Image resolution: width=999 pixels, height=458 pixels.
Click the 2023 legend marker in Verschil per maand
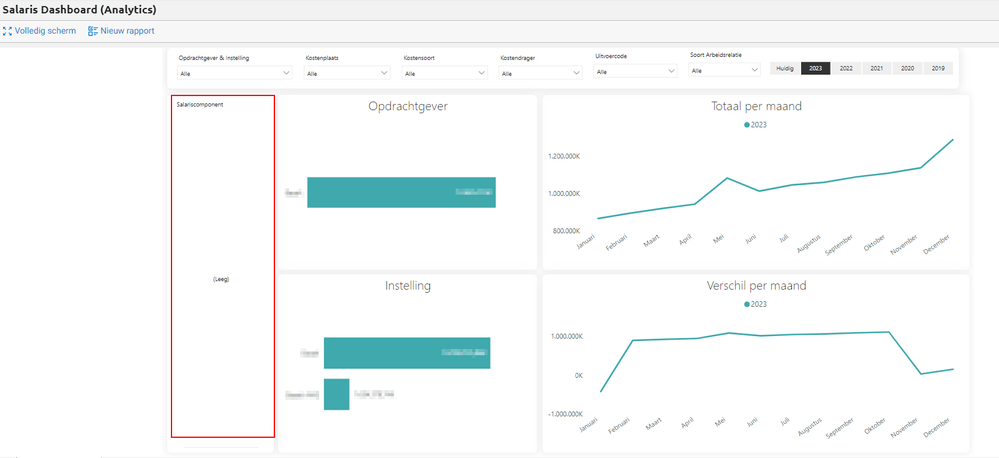[x=747, y=304]
